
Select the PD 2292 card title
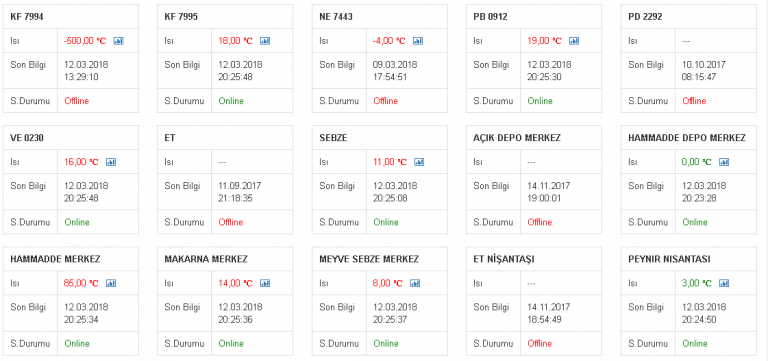tap(645, 17)
